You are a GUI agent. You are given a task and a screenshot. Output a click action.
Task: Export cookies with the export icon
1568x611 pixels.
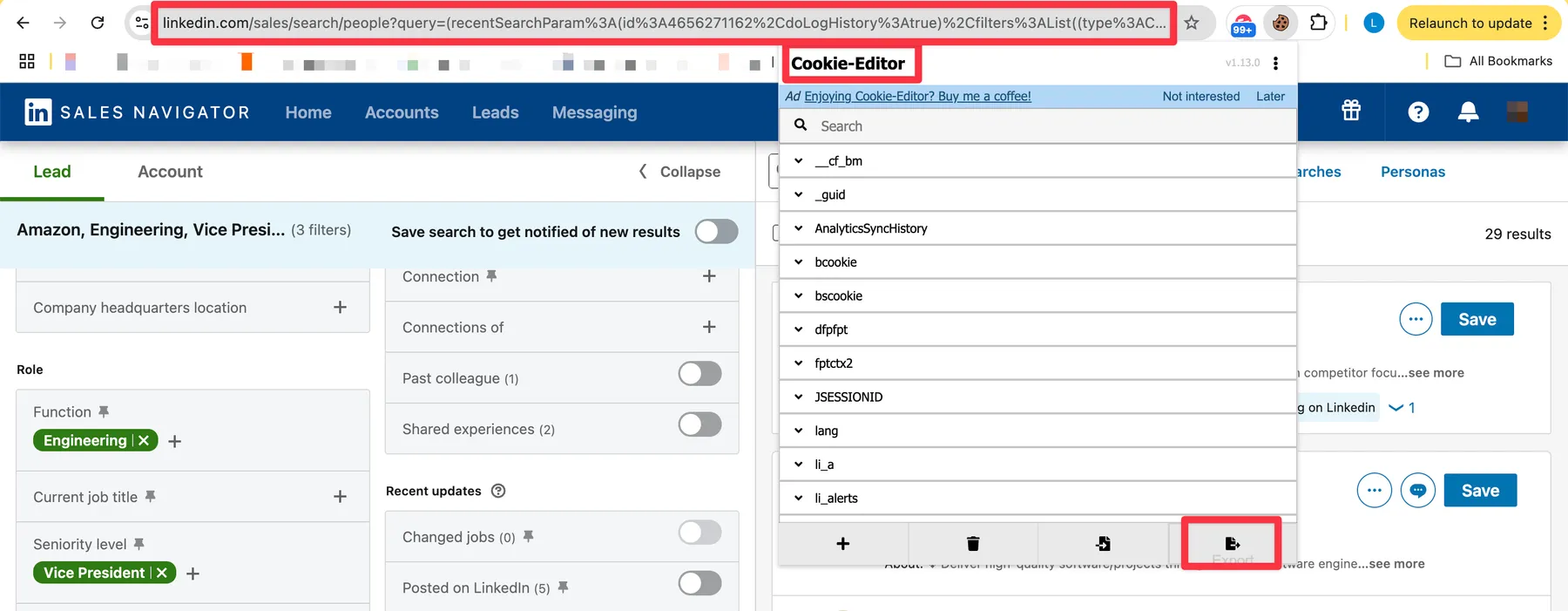[x=1232, y=543]
